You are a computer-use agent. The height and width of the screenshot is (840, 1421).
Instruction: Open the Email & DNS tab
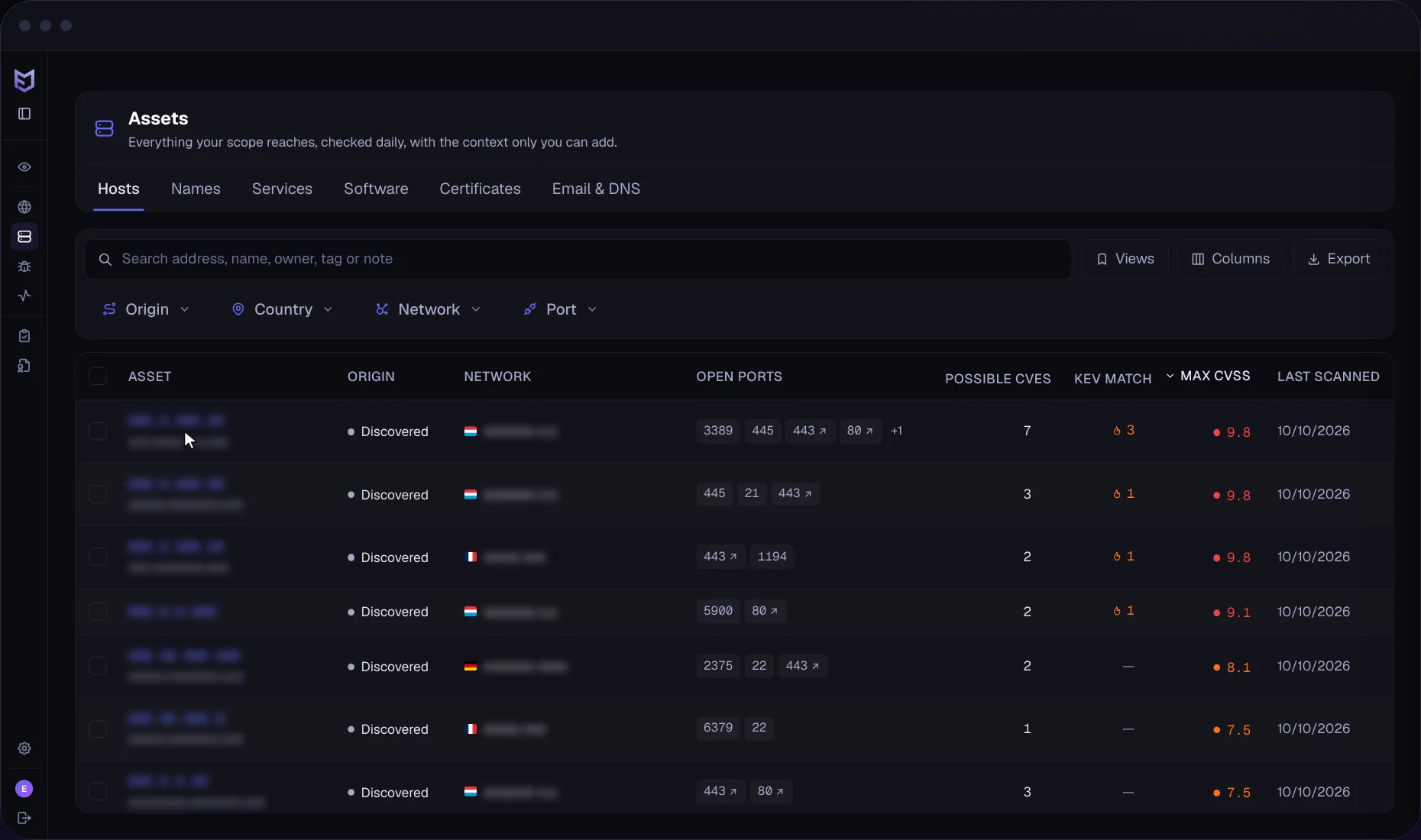(596, 189)
